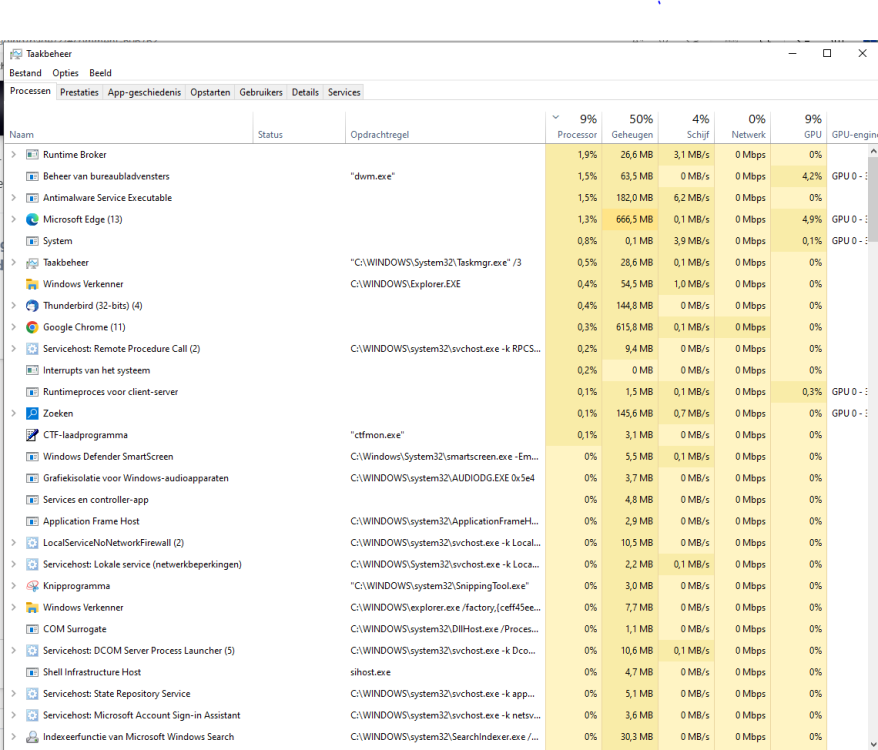878x750 pixels.
Task: Click the Microsoft Edge process icon
Action: (32, 219)
